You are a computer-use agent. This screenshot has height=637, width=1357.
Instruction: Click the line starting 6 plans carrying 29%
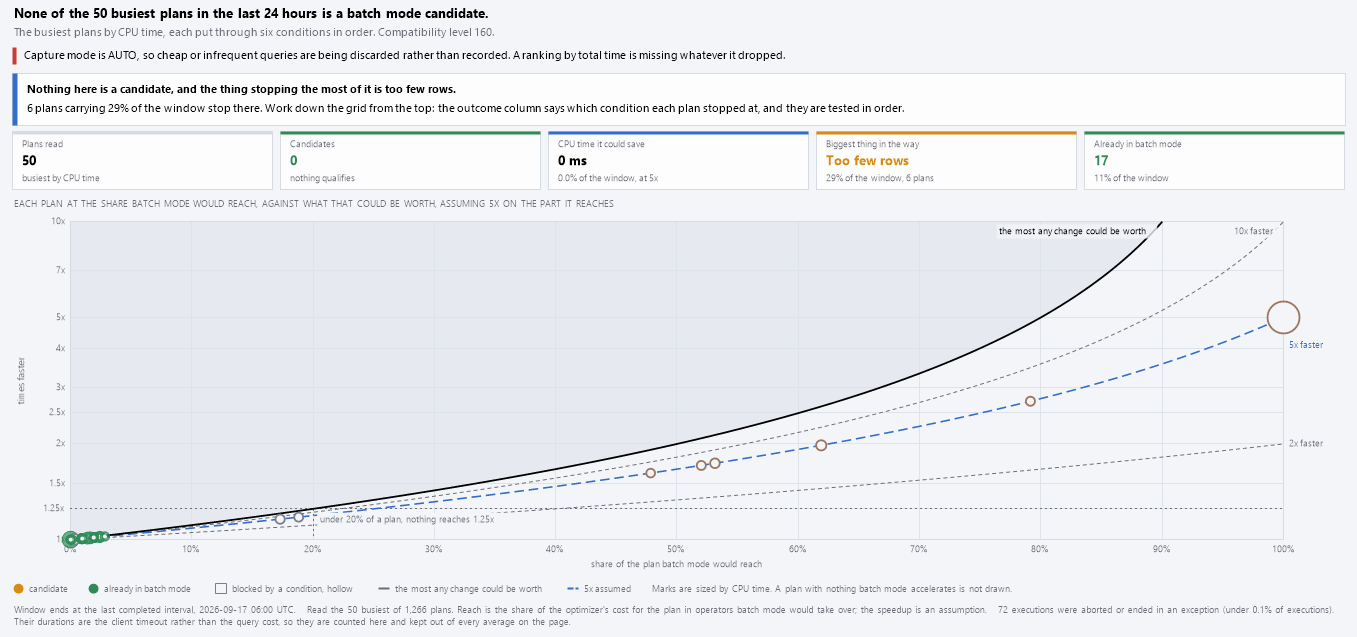tap(466, 108)
